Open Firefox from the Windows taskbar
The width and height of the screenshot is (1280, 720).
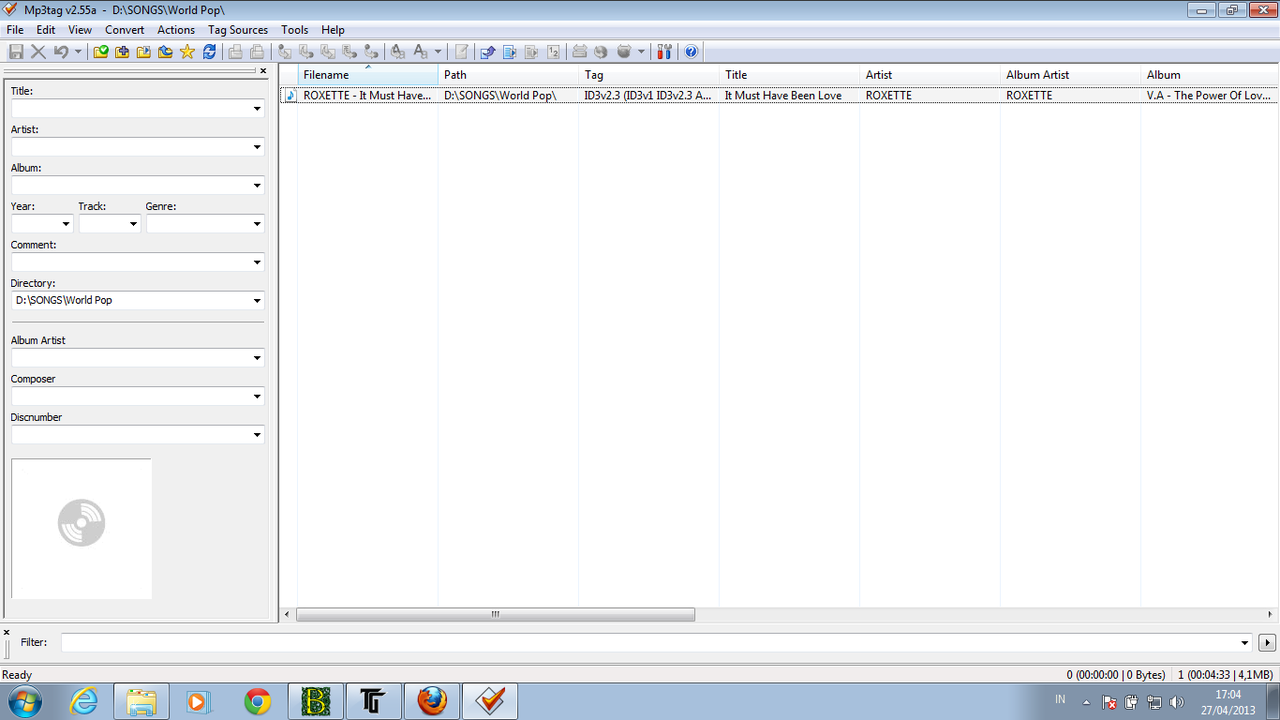pos(432,702)
